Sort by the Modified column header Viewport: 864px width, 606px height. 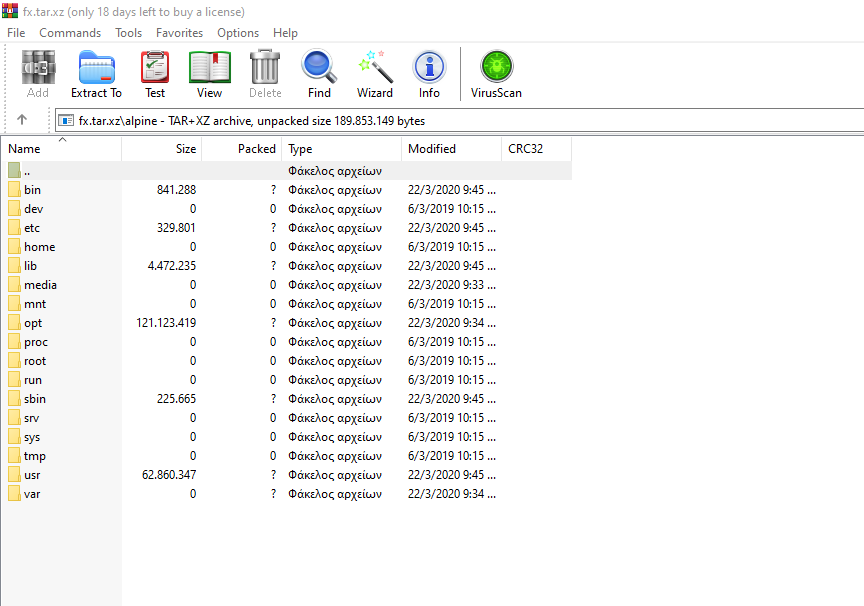452,149
